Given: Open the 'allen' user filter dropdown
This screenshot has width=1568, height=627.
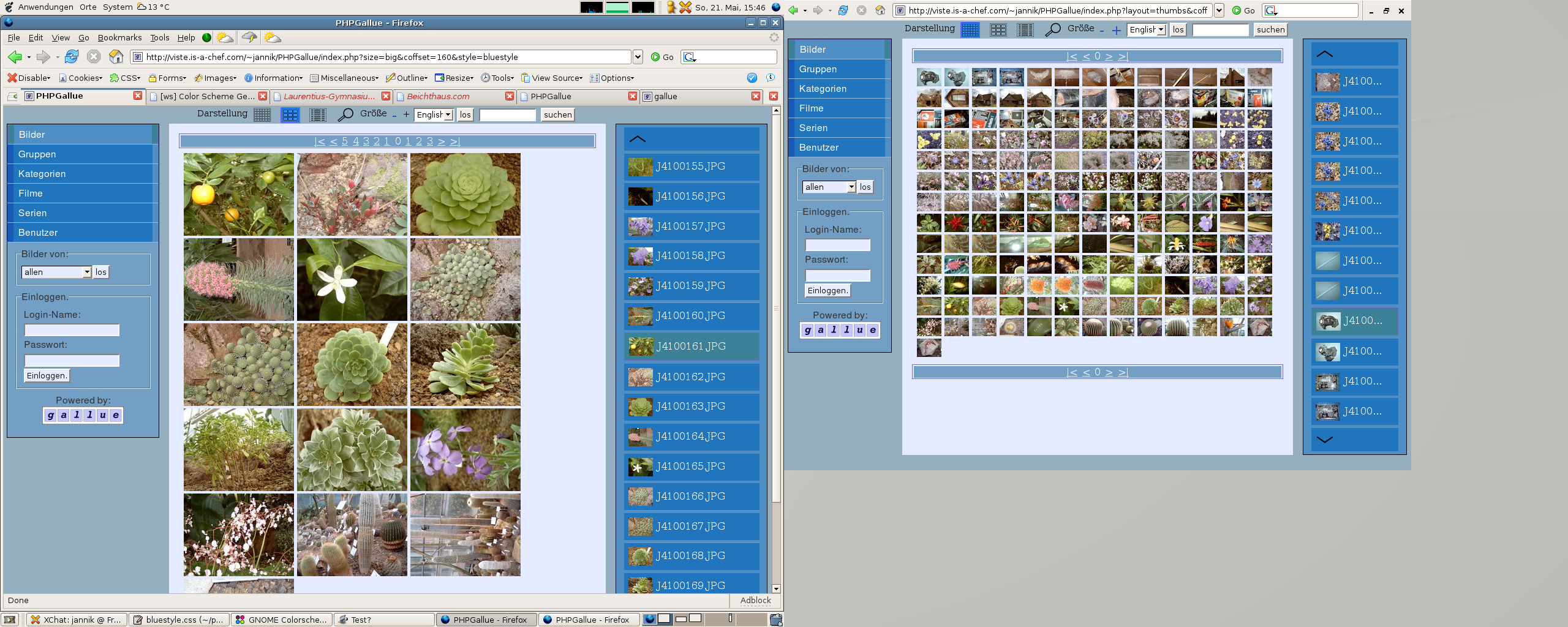Looking at the screenshot, I should [x=56, y=272].
